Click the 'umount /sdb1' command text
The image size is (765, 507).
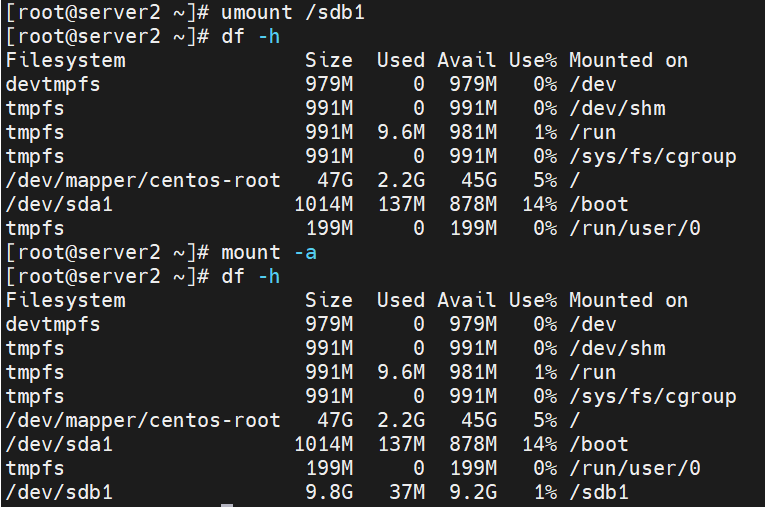click(293, 13)
